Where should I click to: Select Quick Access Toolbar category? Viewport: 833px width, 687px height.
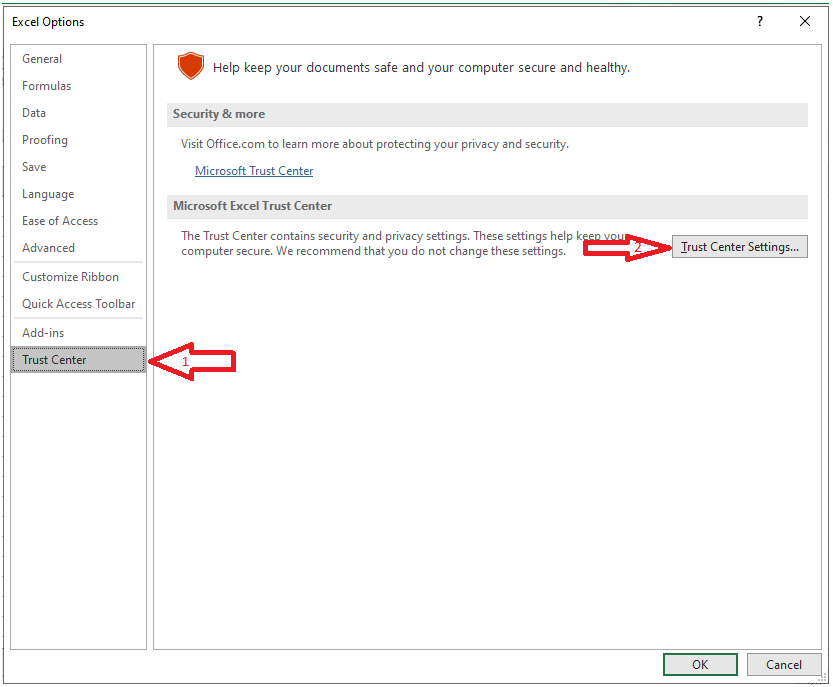pyautogui.click(x=78, y=304)
